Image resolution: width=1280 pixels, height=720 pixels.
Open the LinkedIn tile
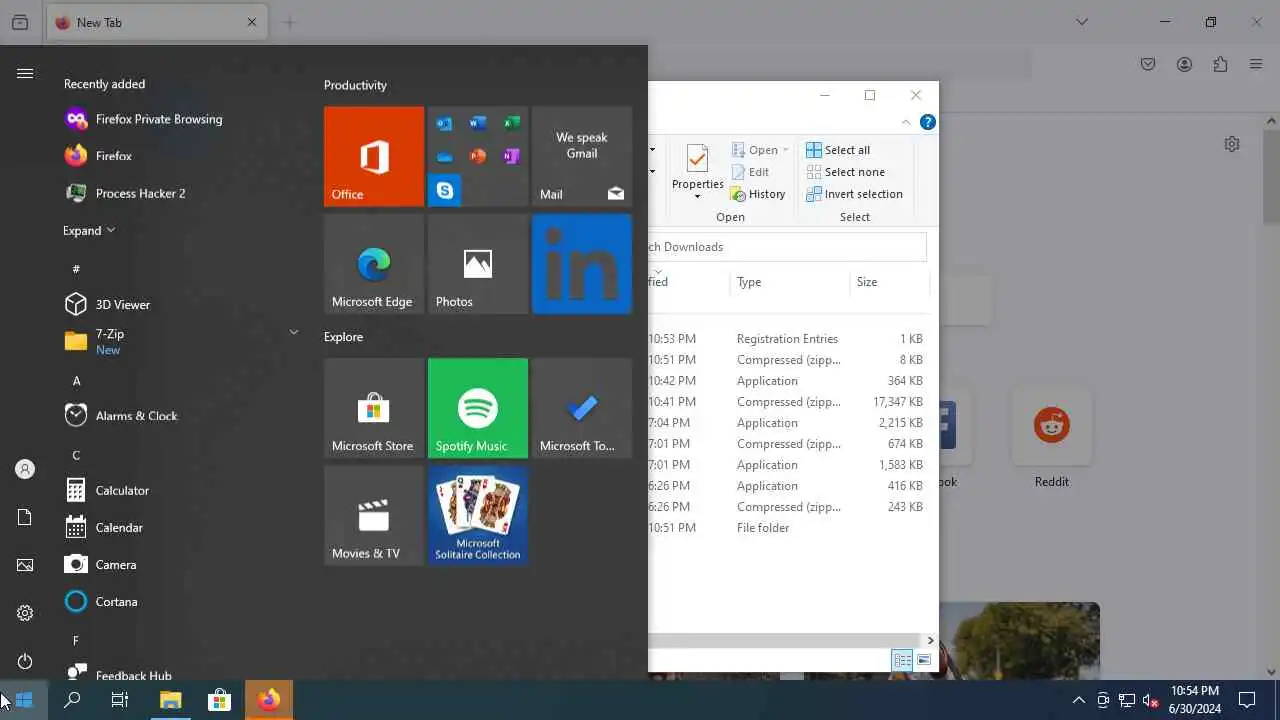click(582, 264)
